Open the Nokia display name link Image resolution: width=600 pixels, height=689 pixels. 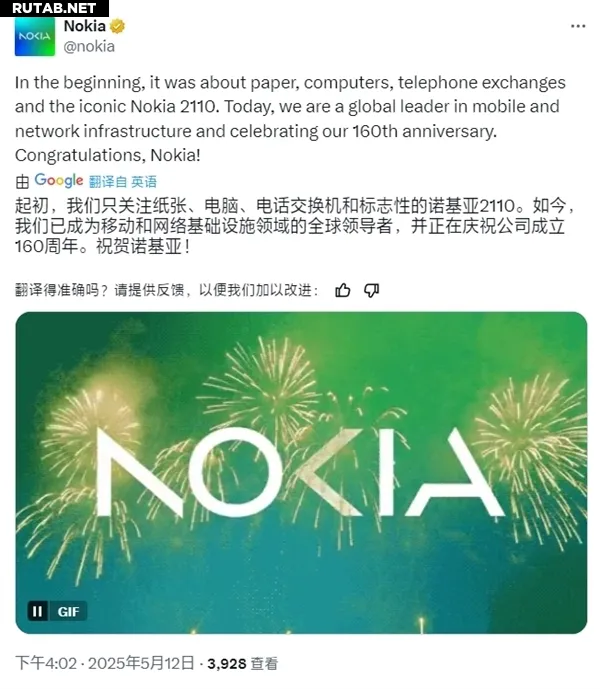84,26
